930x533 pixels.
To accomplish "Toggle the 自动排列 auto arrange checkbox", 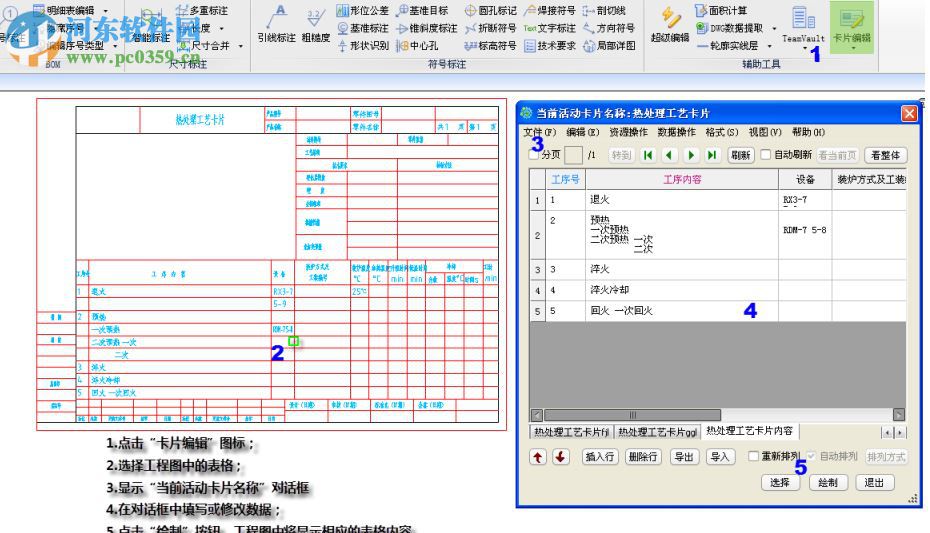I will [811, 456].
